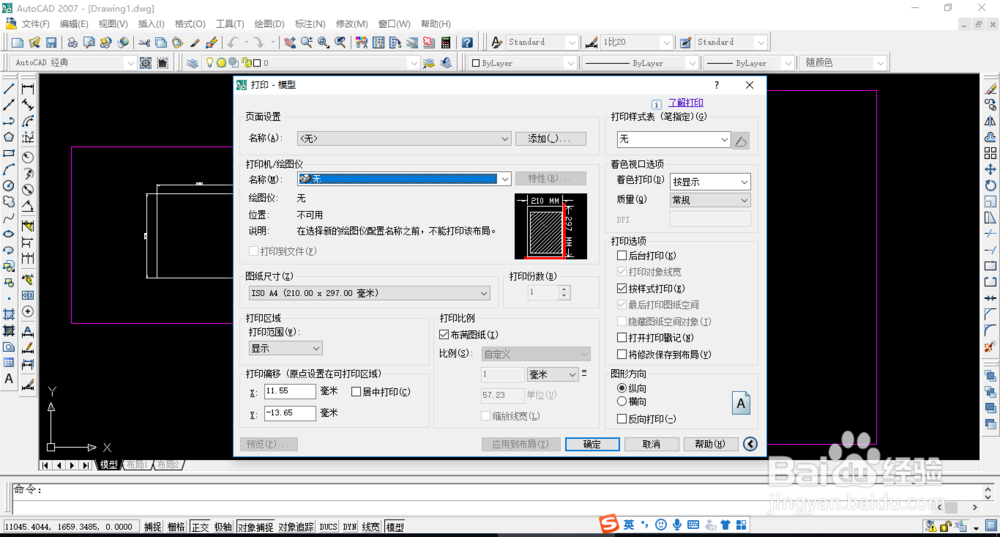Select the Rotate tool in Modify toolbar
The height and width of the screenshot is (537, 1000).
click(x=990, y=186)
